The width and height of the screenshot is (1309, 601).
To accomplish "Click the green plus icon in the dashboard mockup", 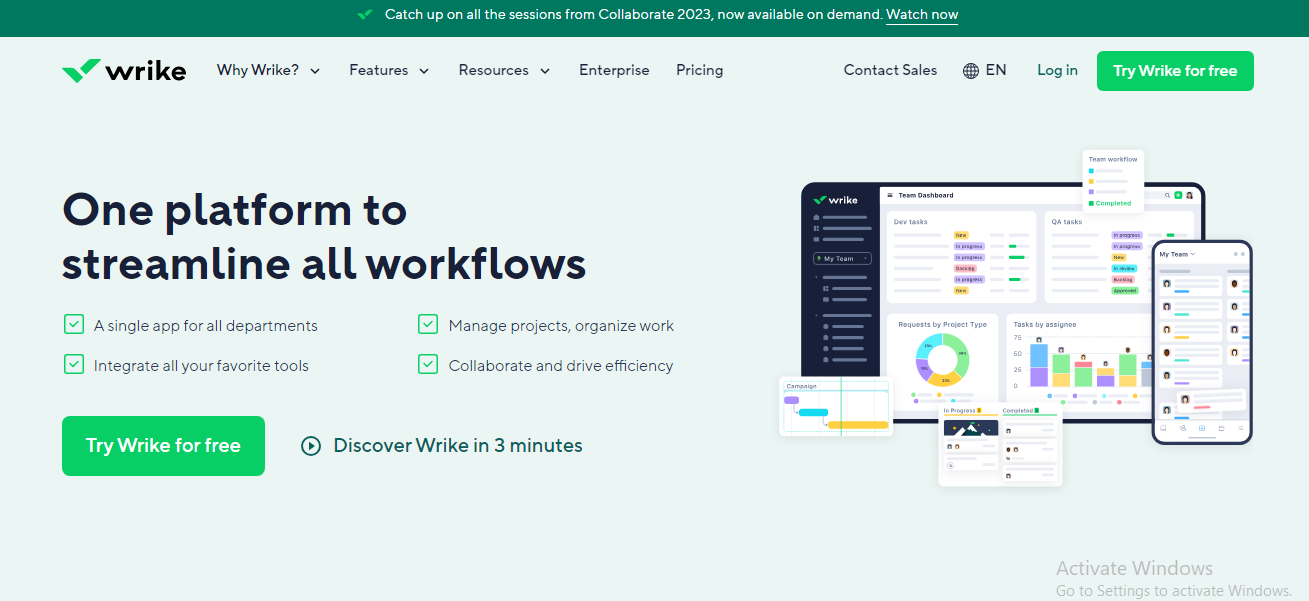I will coord(1178,196).
